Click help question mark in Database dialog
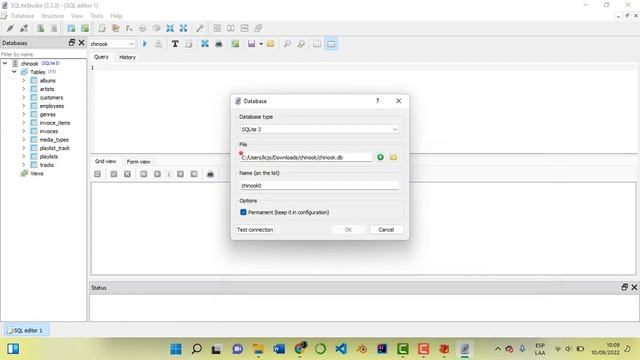640x360 pixels. (378, 101)
